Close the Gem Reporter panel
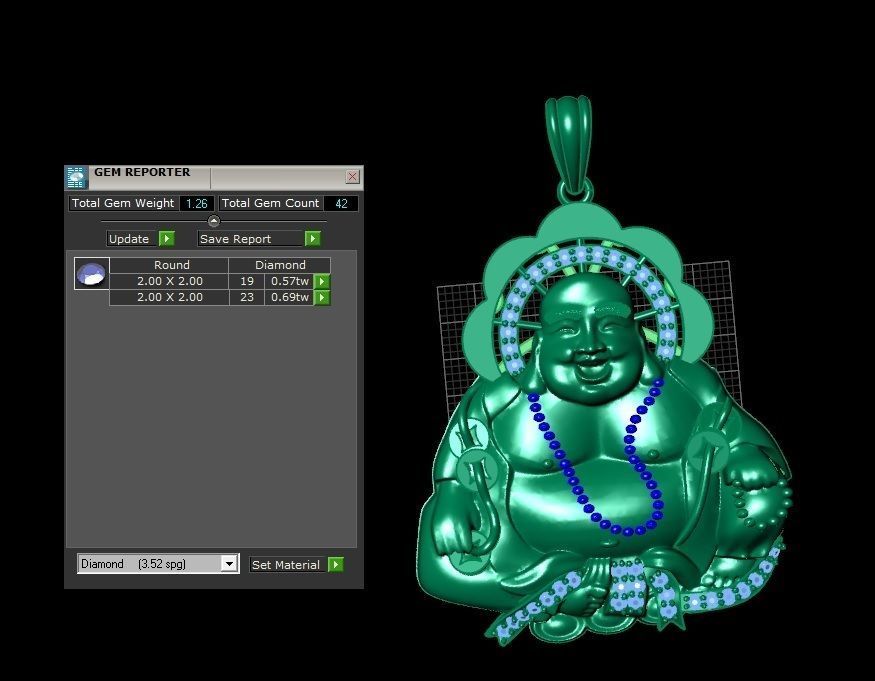875x681 pixels. [352, 176]
